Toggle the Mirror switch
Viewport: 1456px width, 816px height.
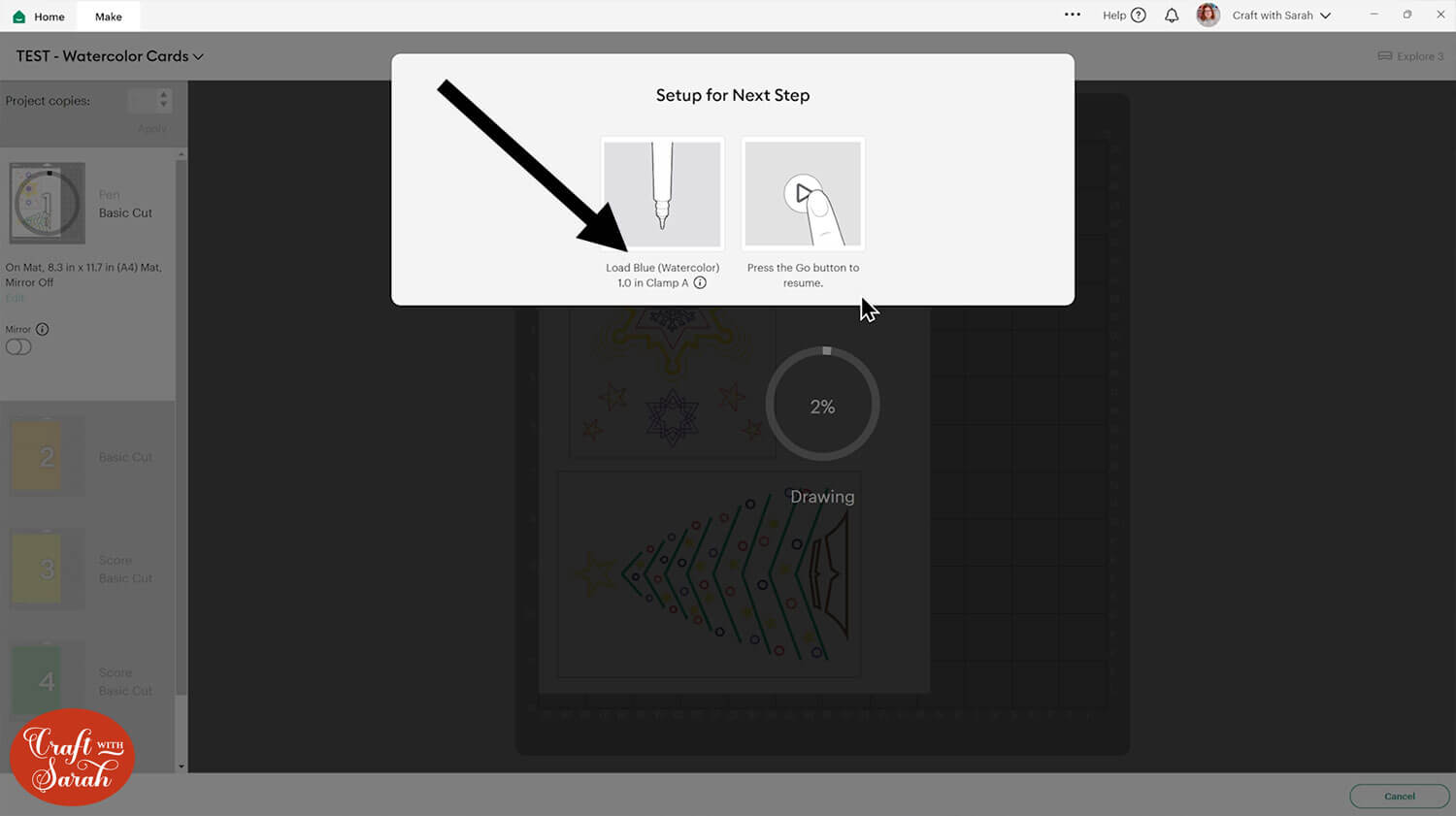tap(18, 347)
